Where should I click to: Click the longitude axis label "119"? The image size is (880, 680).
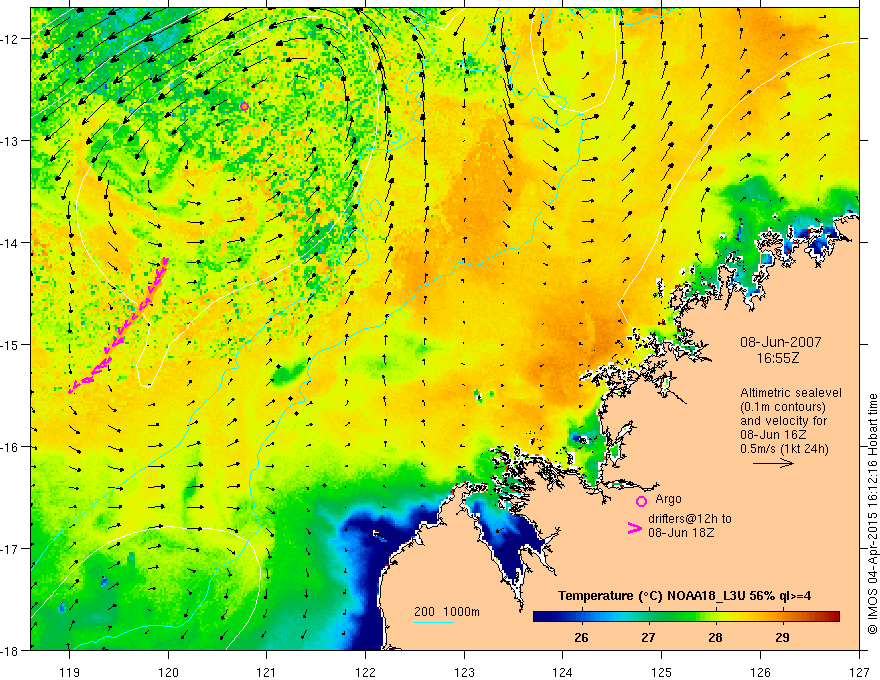70,672
